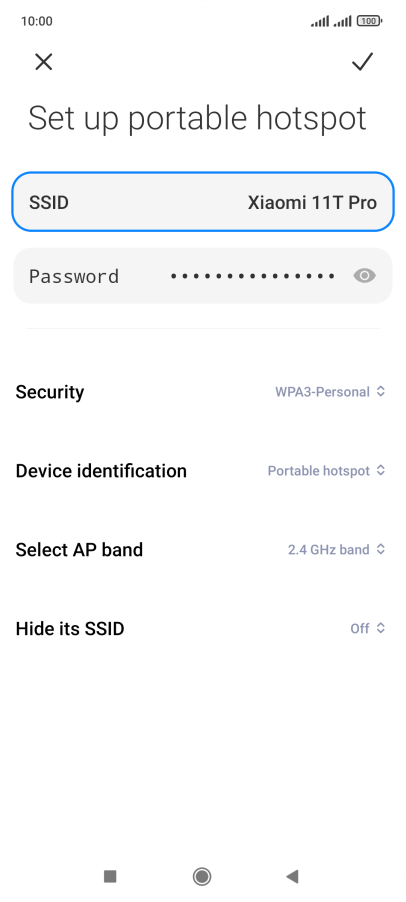Tap the Android home circle button
The image size is (406, 902).
click(202, 876)
